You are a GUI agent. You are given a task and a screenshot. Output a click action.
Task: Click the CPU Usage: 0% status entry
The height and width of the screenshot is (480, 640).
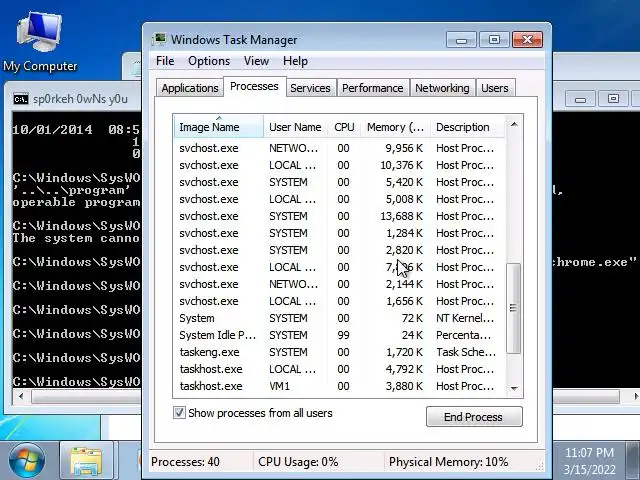[x=298, y=462]
